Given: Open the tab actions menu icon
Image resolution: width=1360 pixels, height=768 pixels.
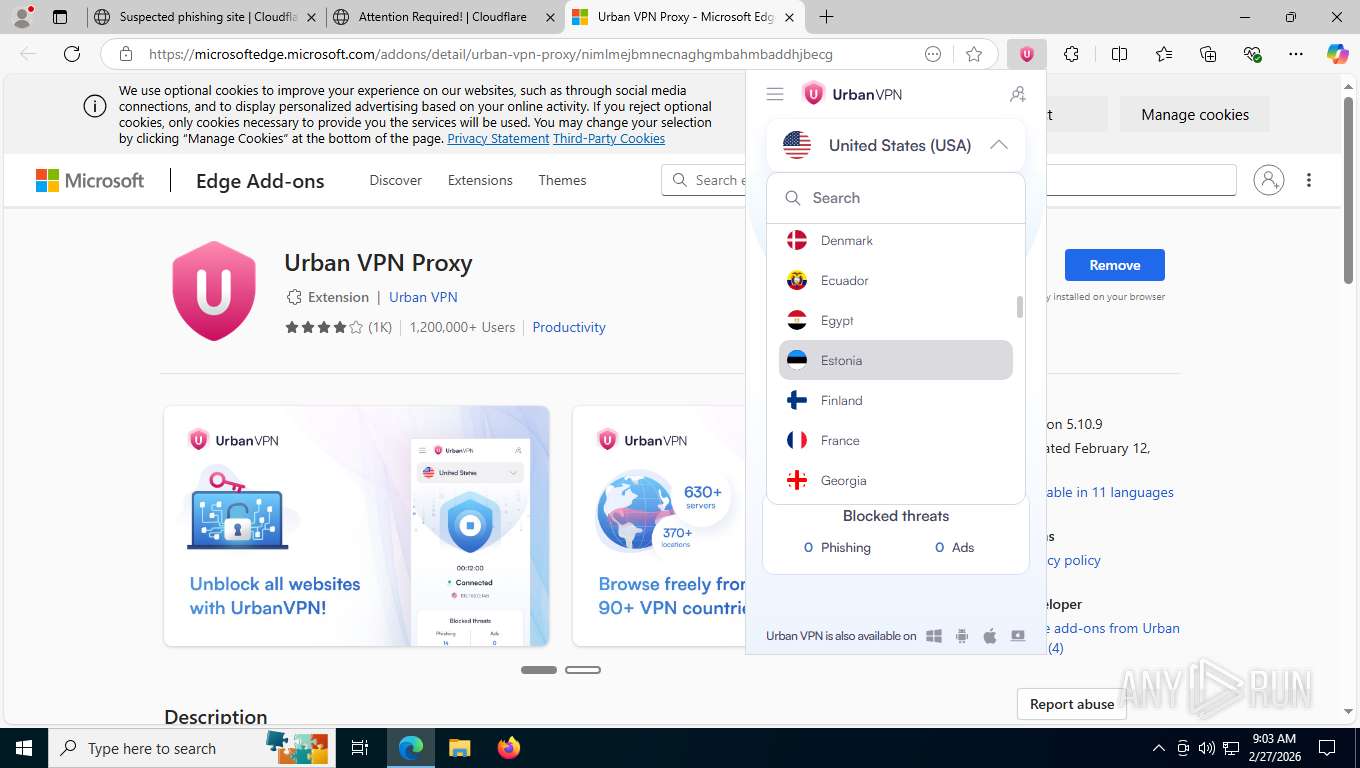Looking at the screenshot, I should (60, 17).
